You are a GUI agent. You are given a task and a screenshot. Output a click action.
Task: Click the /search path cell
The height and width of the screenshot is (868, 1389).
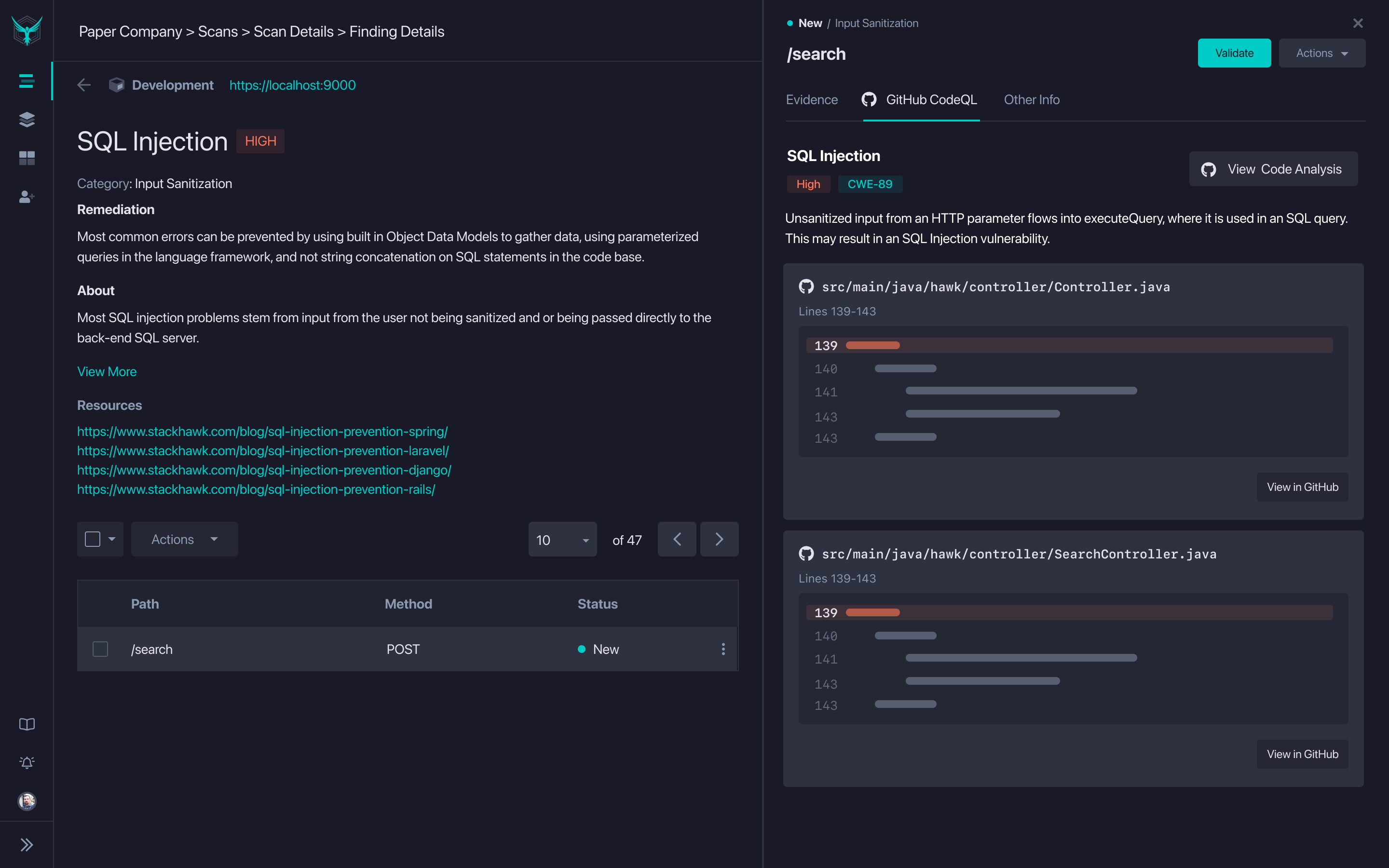[151, 649]
